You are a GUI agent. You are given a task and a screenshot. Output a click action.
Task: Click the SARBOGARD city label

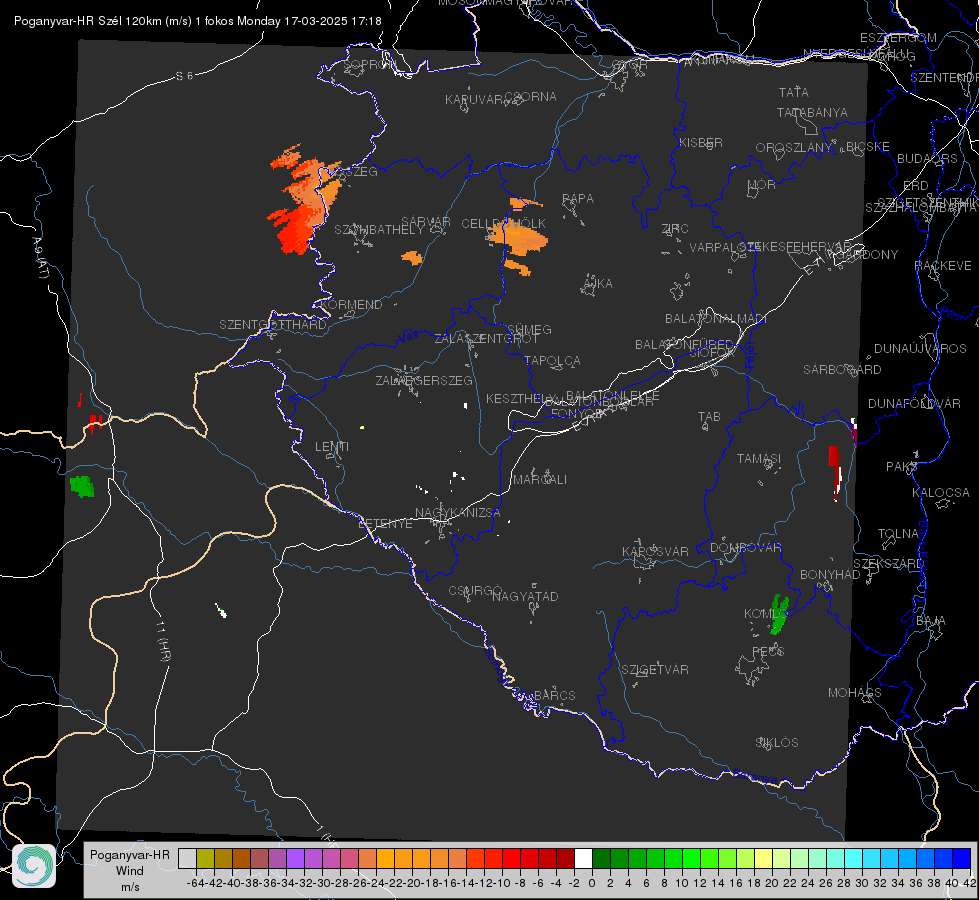point(842,370)
